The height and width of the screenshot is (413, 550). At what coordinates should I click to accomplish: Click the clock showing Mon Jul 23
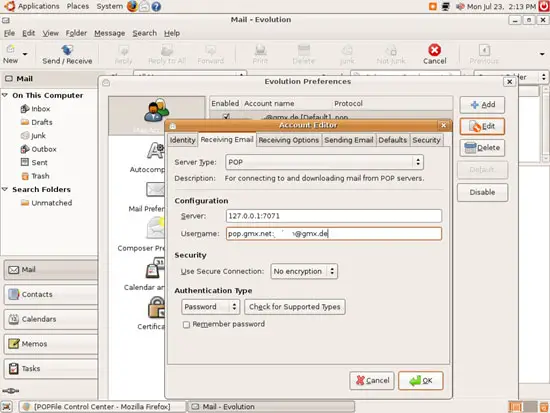tap(501, 6)
